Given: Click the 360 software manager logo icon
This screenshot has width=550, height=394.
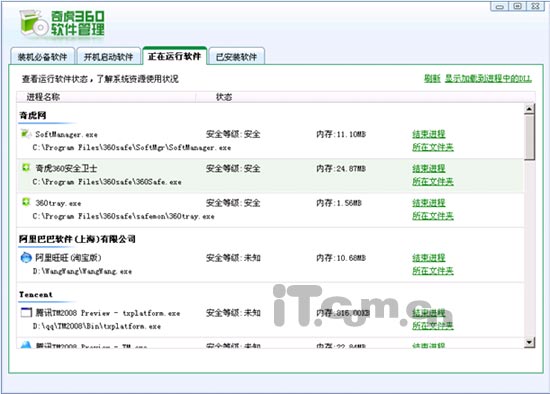Looking at the screenshot, I should (x=33, y=24).
